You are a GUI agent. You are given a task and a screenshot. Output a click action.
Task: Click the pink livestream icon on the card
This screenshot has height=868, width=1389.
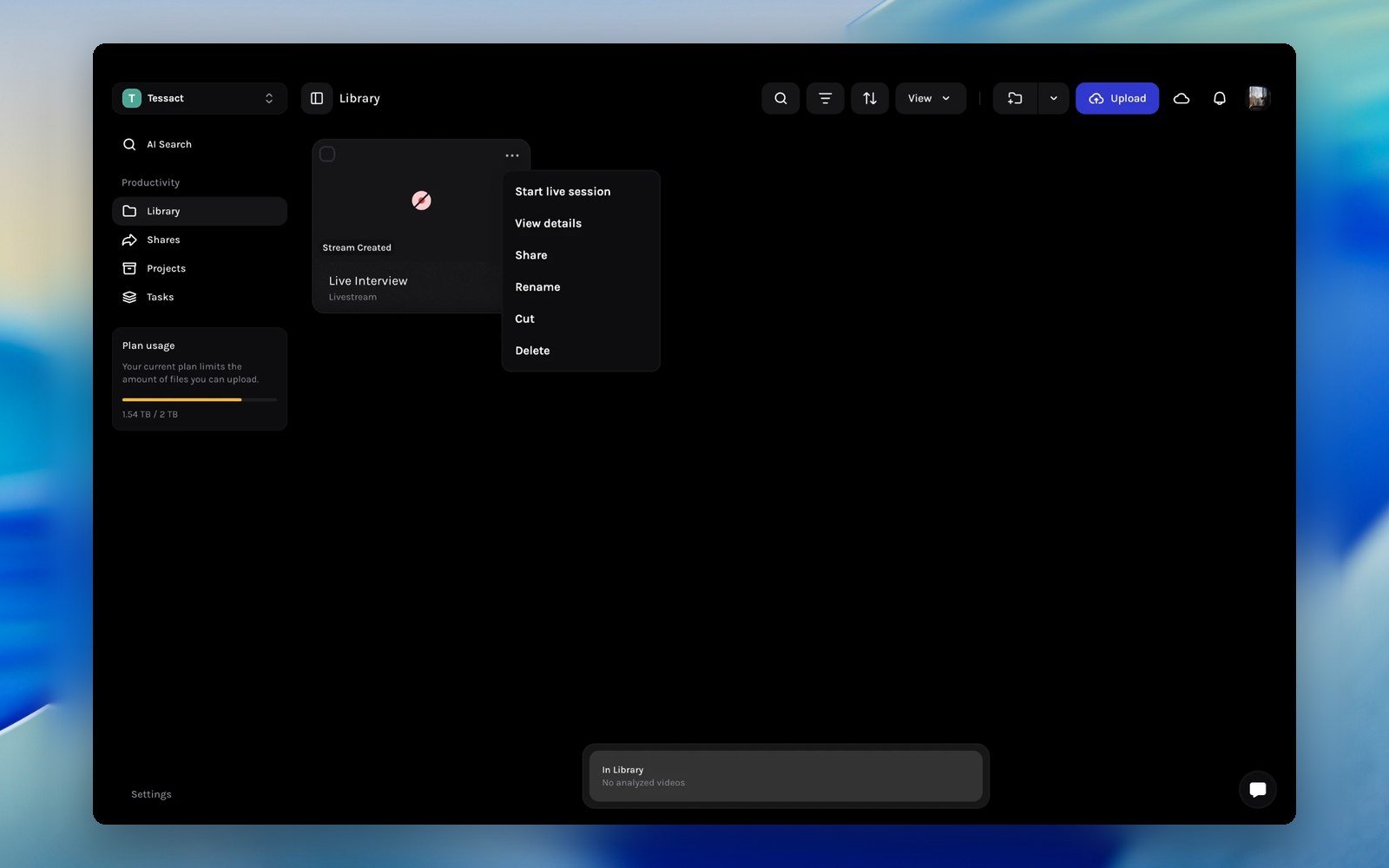click(421, 201)
